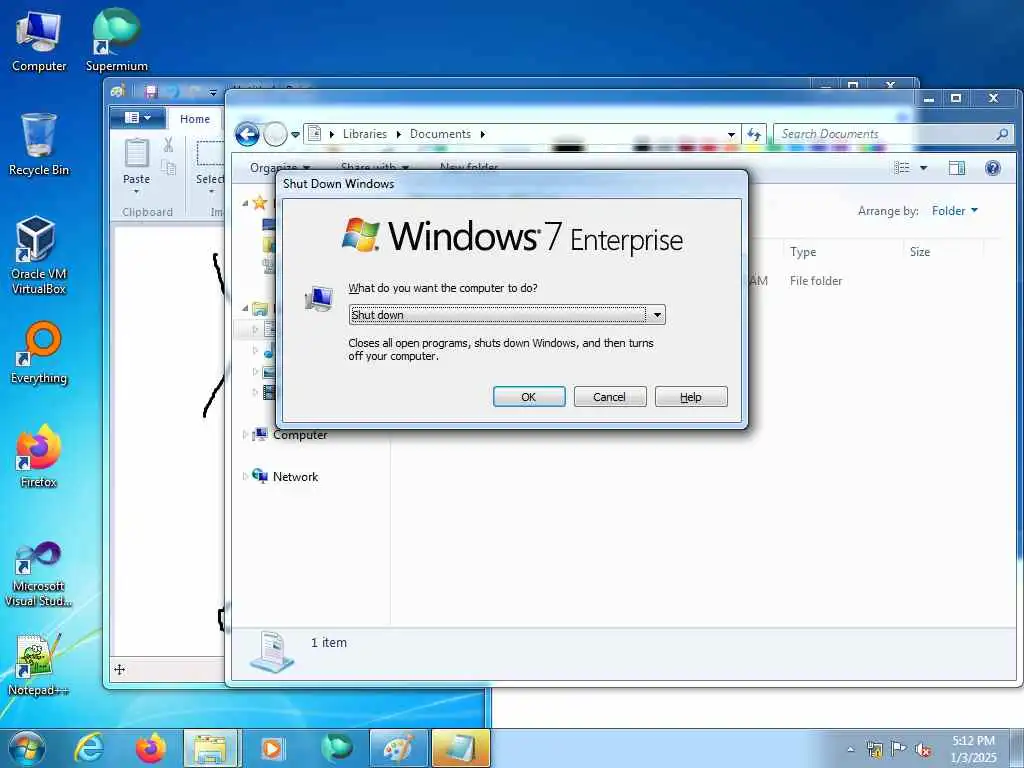Sort by the Size column header

[x=920, y=251]
